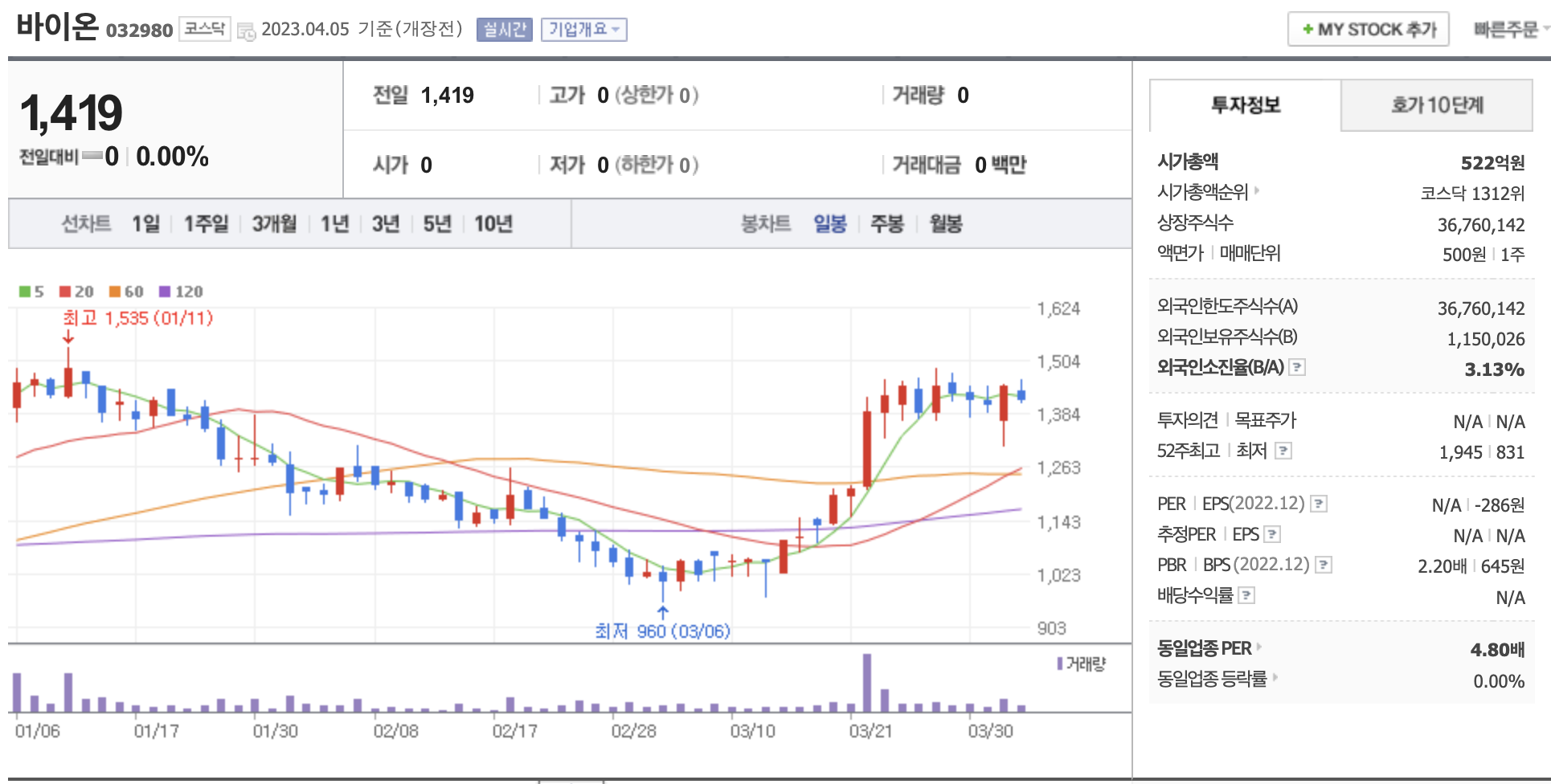The image size is (1551, 784).
Task: Click the tallest volume bar near 03/21
Action: [867, 683]
